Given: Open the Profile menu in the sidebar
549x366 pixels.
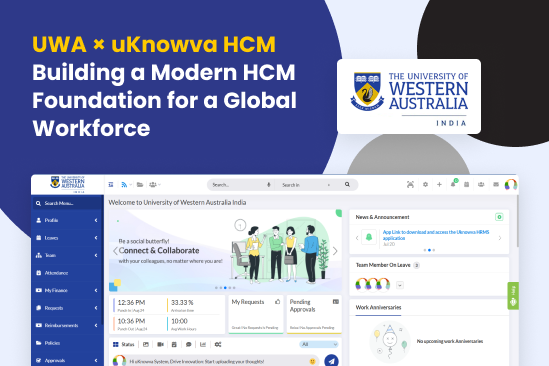Looking at the screenshot, I should click(67, 220).
